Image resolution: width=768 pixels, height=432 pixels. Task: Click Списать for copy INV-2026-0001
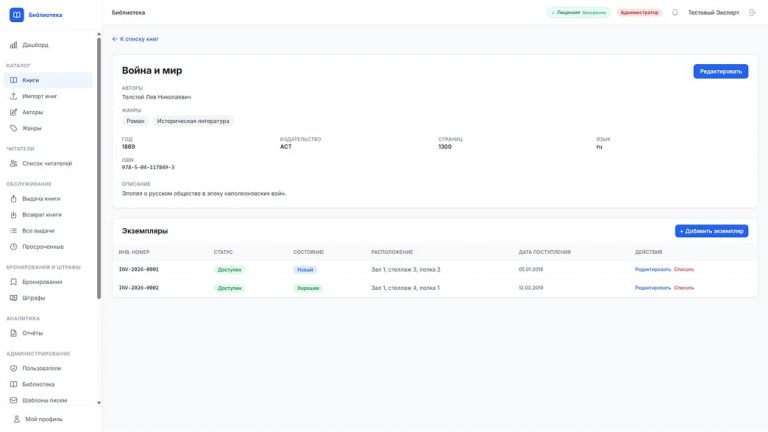point(684,269)
